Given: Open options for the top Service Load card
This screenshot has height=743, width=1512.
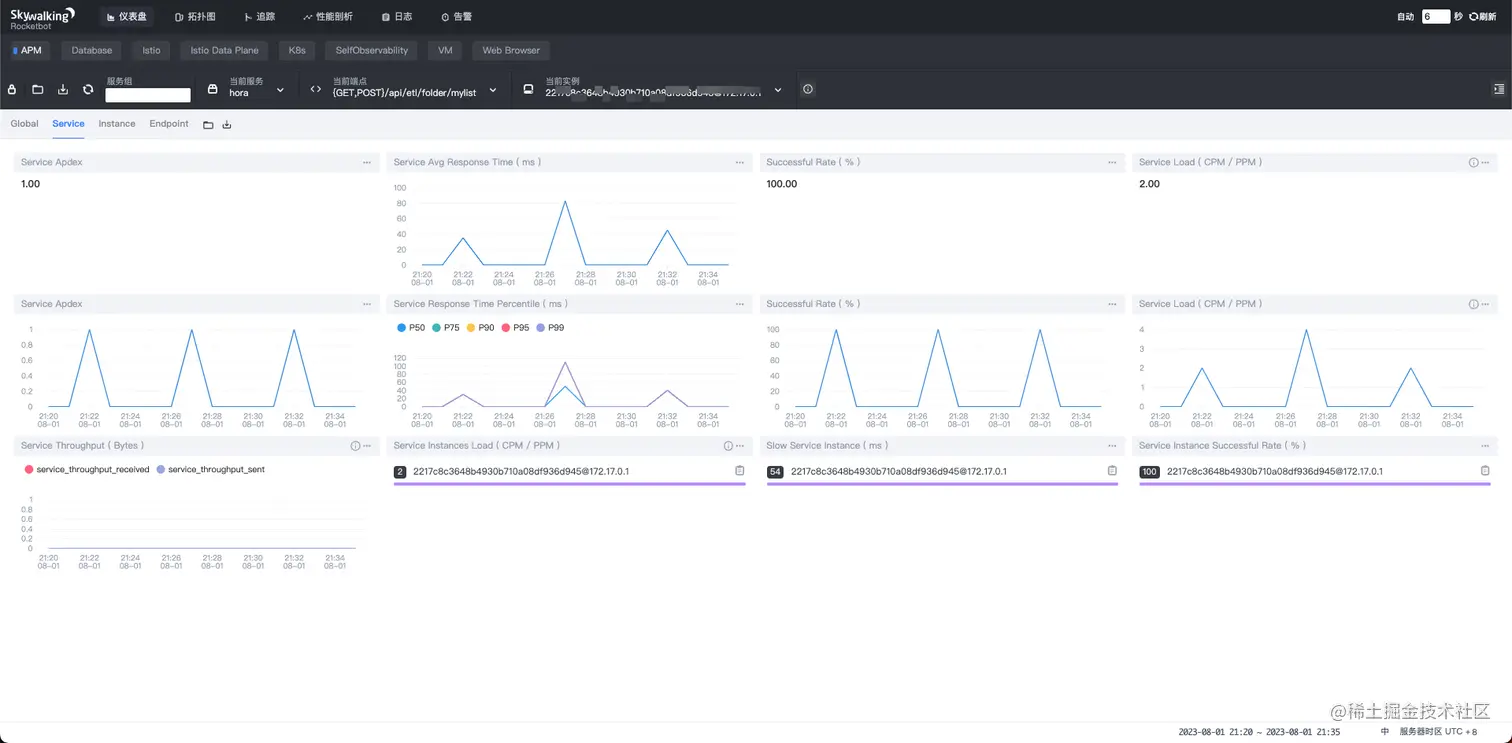Looking at the screenshot, I should pos(1486,162).
